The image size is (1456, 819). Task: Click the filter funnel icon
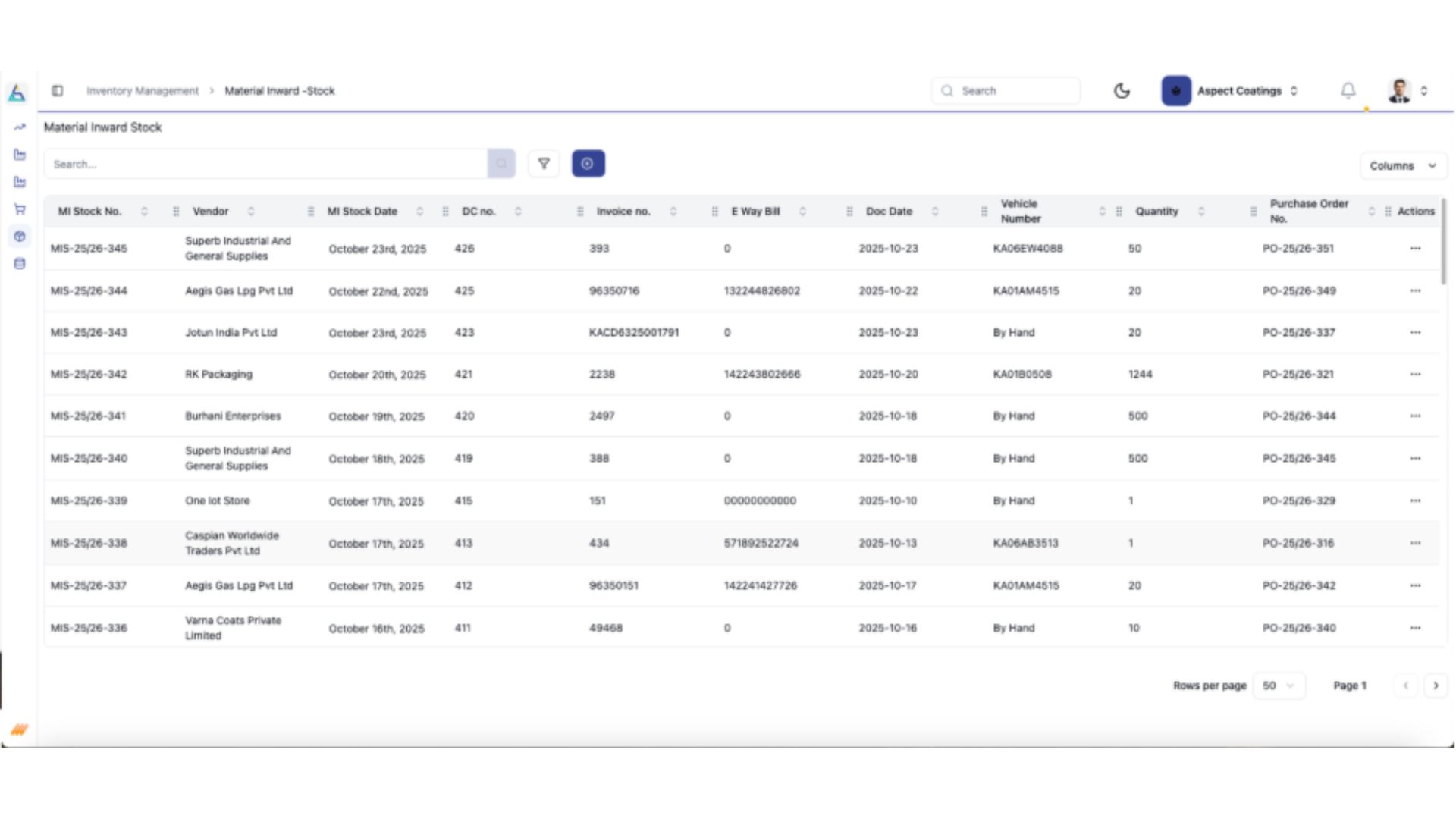(x=544, y=164)
